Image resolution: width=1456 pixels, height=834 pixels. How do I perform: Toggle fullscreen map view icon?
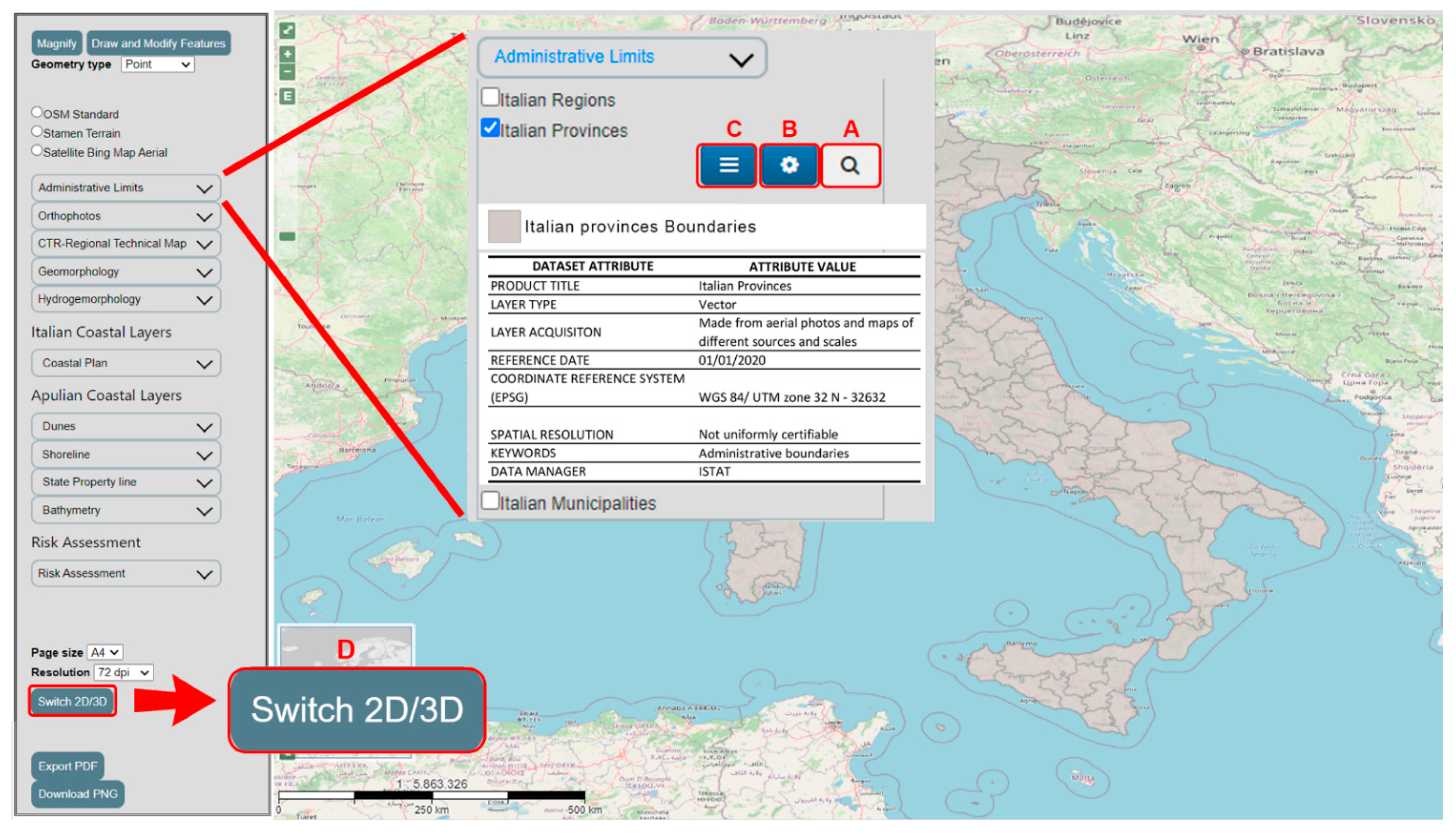pyautogui.click(x=287, y=30)
